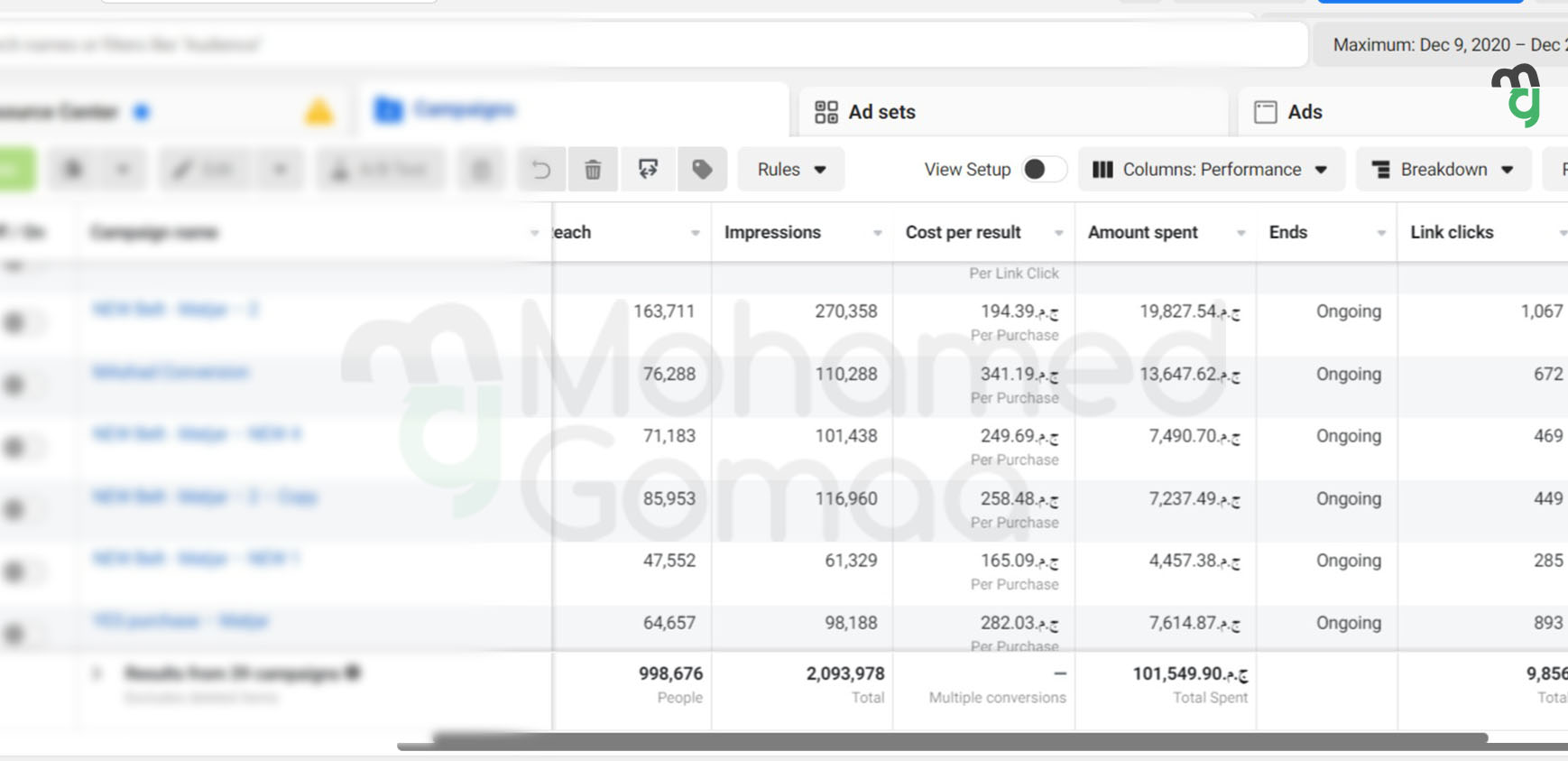1568x761 pixels.
Task: Select link clicks value 1,067
Action: (1542, 311)
